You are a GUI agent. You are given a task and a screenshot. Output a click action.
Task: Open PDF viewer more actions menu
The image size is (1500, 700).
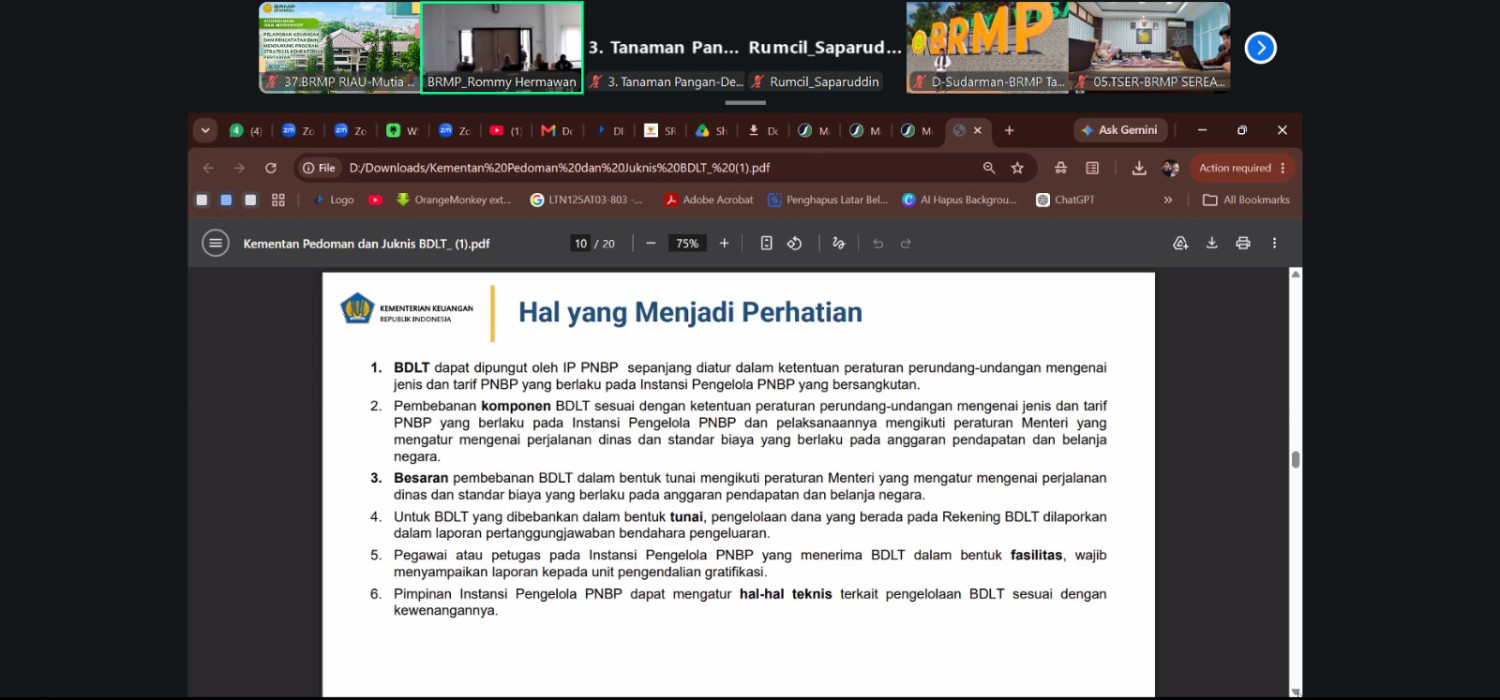point(1274,243)
